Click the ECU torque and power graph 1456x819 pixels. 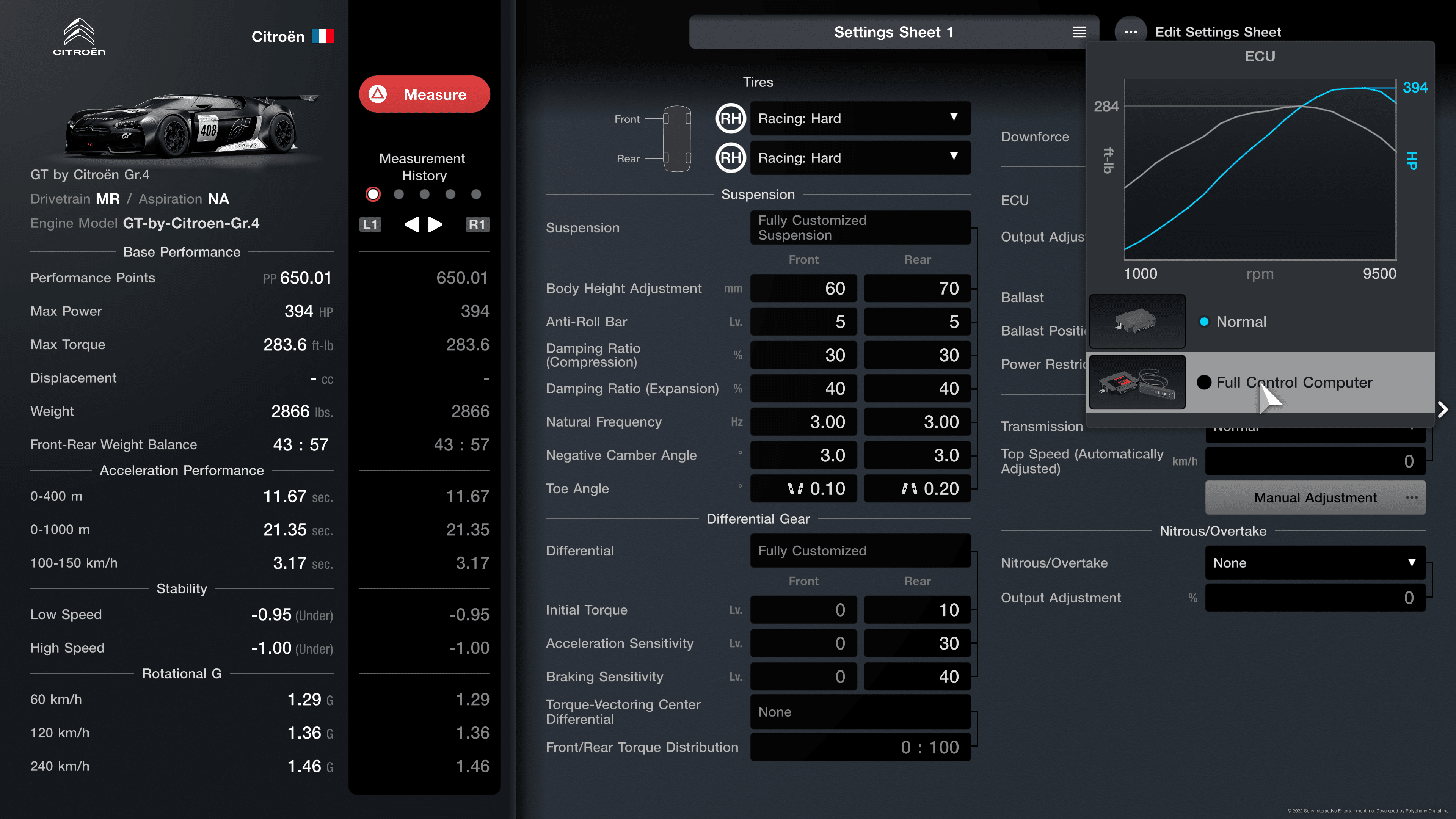click(1260, 169)
